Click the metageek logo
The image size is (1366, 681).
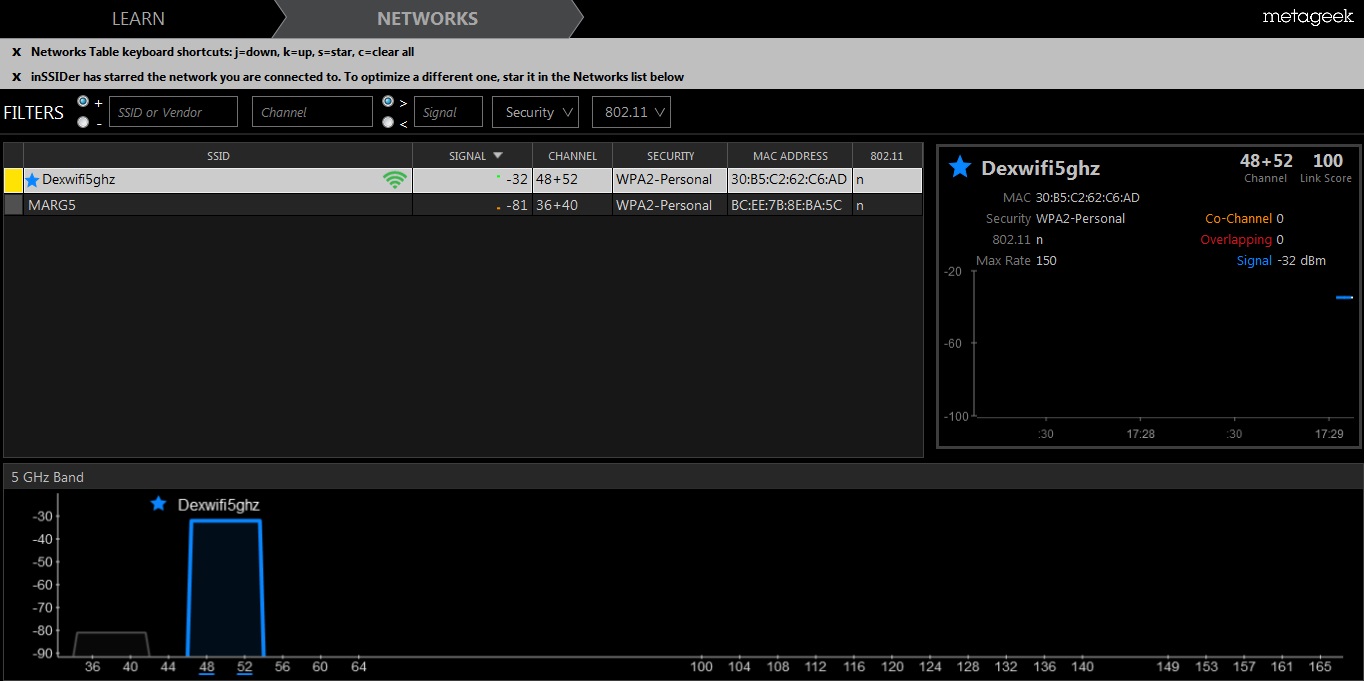pyautogui.click(x=1306, y=17)
